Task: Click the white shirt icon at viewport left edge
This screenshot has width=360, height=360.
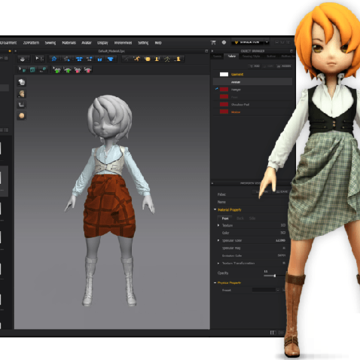Action: coord(22,82)
